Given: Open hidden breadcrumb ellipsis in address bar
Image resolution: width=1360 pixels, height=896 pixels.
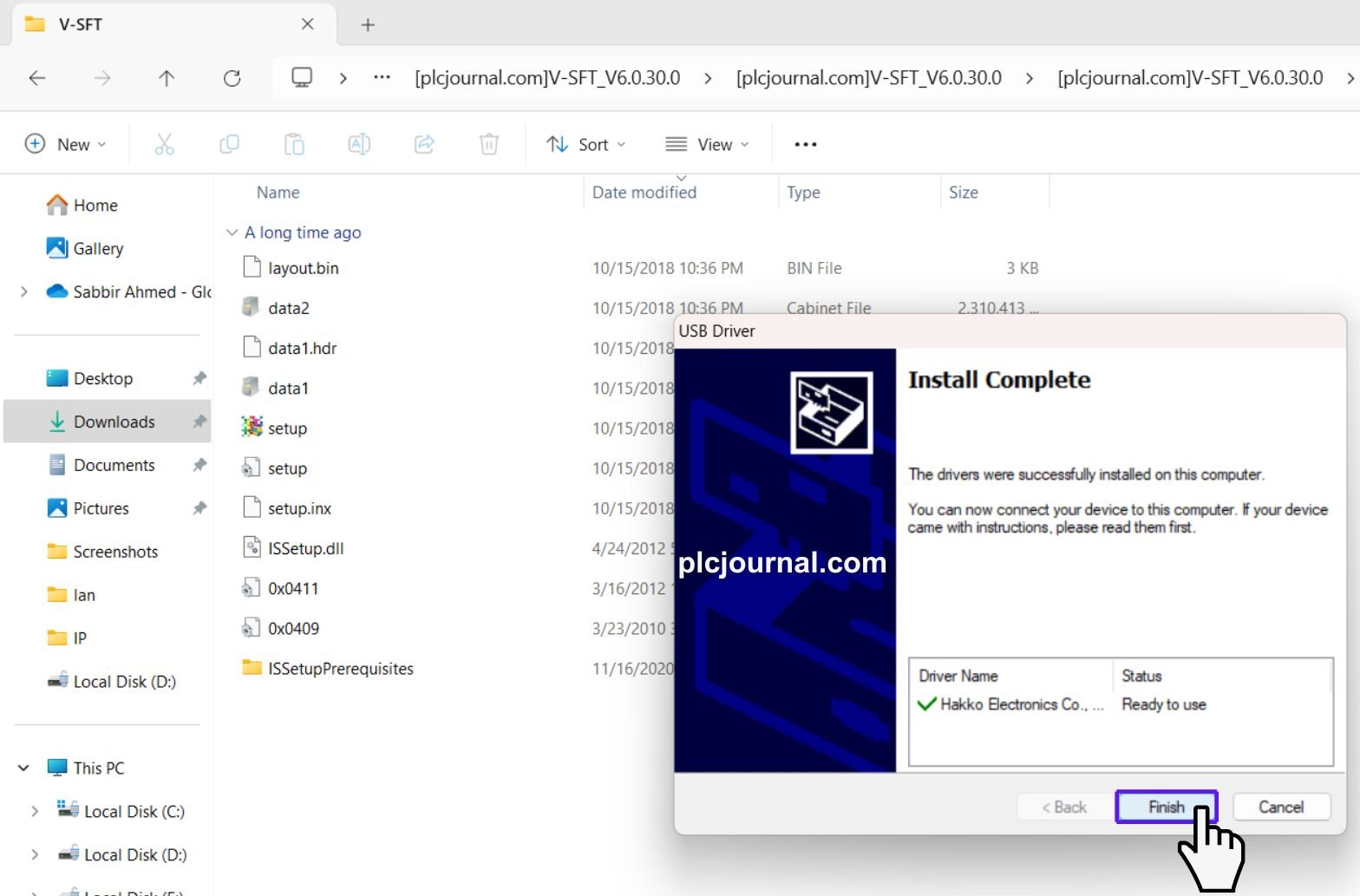Looking at the screenshot, I should [x=382, y=77].
